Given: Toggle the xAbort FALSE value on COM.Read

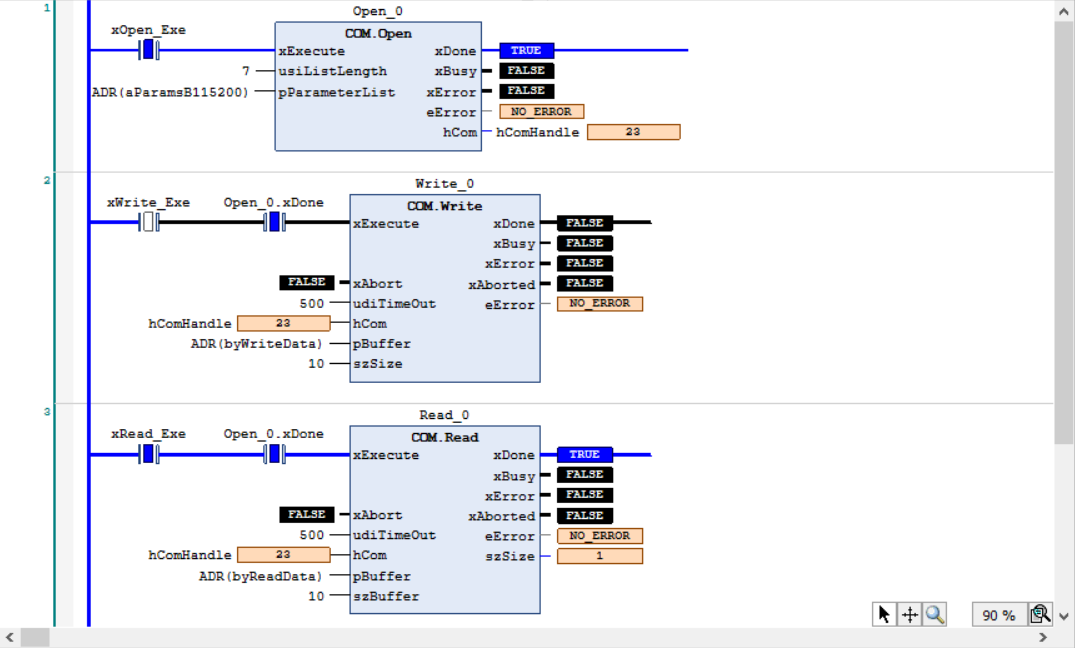Looking at the screenshot, I should (x=306, y=514).
